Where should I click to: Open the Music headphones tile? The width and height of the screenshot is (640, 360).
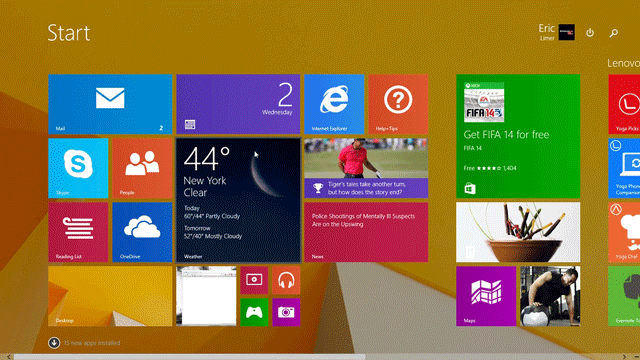286,280
